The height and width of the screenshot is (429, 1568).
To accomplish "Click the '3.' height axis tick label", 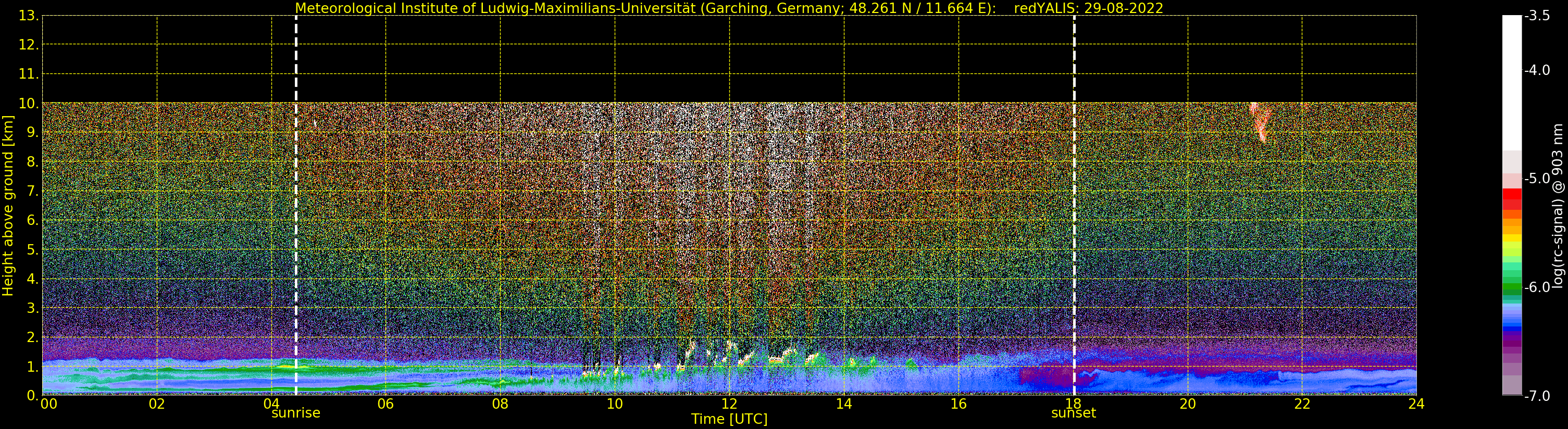I will [32, 308].
